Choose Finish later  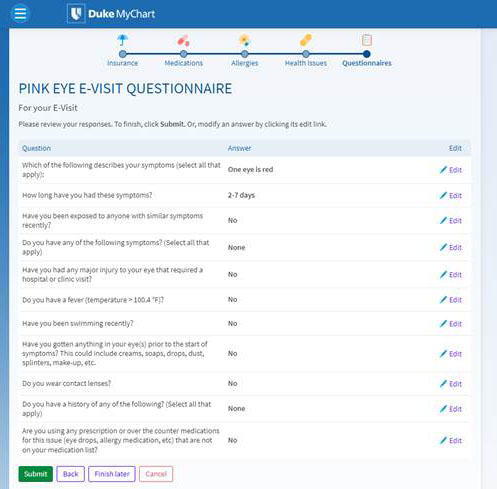[x=112, y=474]
